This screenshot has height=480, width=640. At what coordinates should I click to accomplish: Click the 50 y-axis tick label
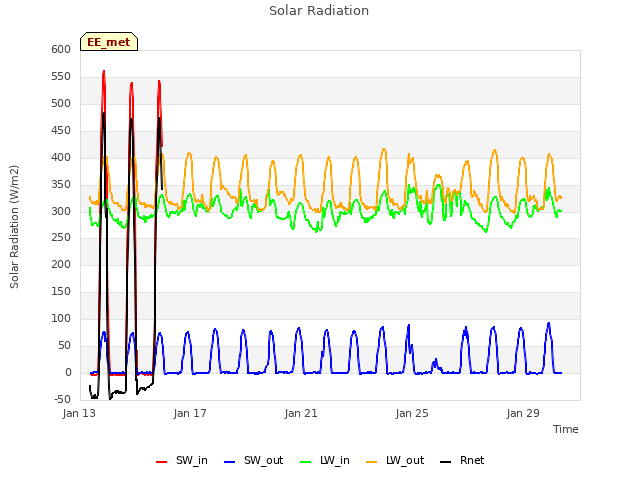coord(64,346)
